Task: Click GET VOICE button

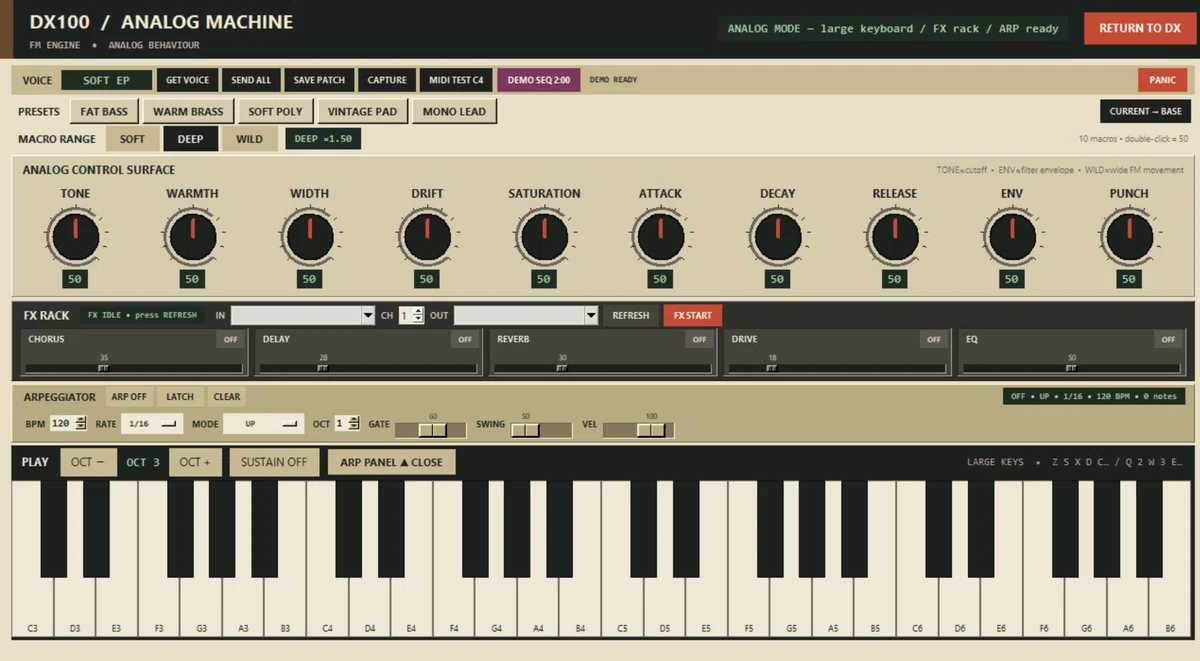Action: (x=188, y=80)
